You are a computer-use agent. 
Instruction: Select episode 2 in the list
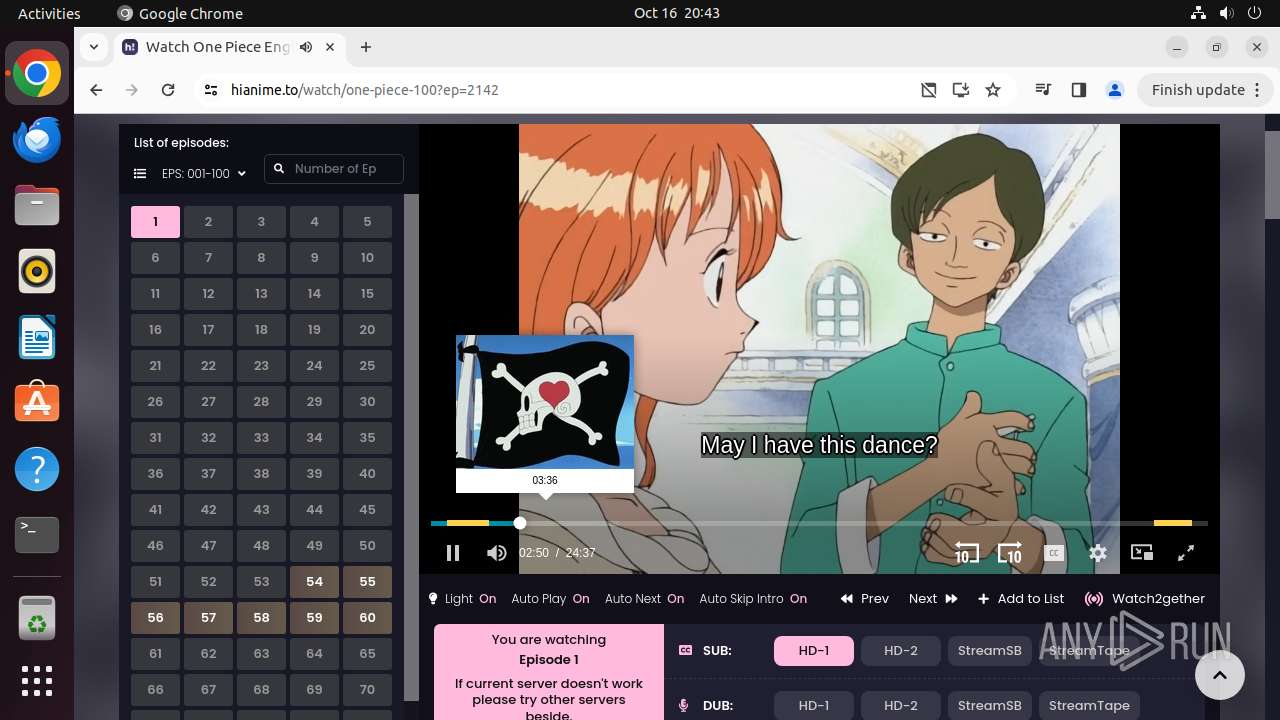click(208, 222)
